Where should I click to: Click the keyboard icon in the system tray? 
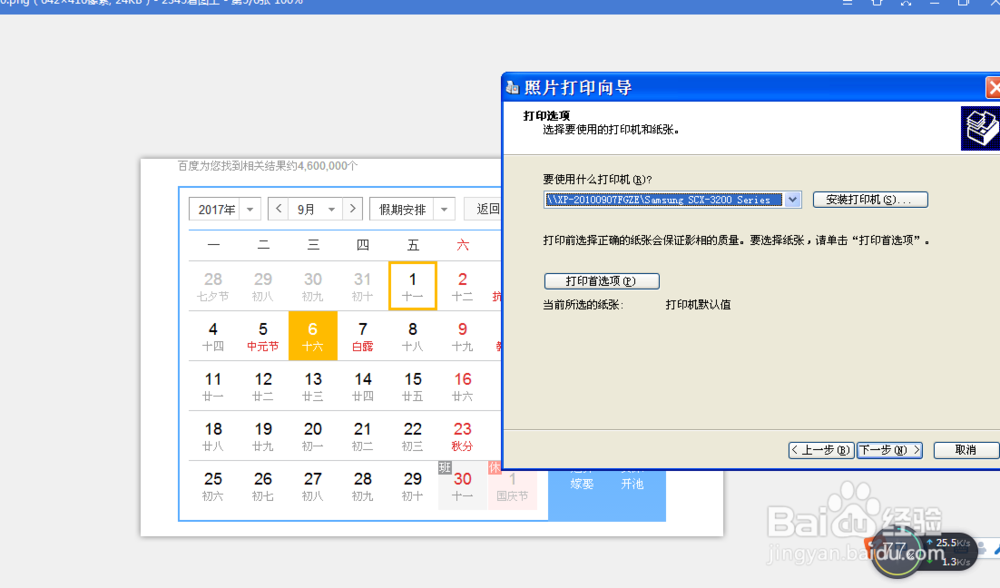[x=961, y=551]
